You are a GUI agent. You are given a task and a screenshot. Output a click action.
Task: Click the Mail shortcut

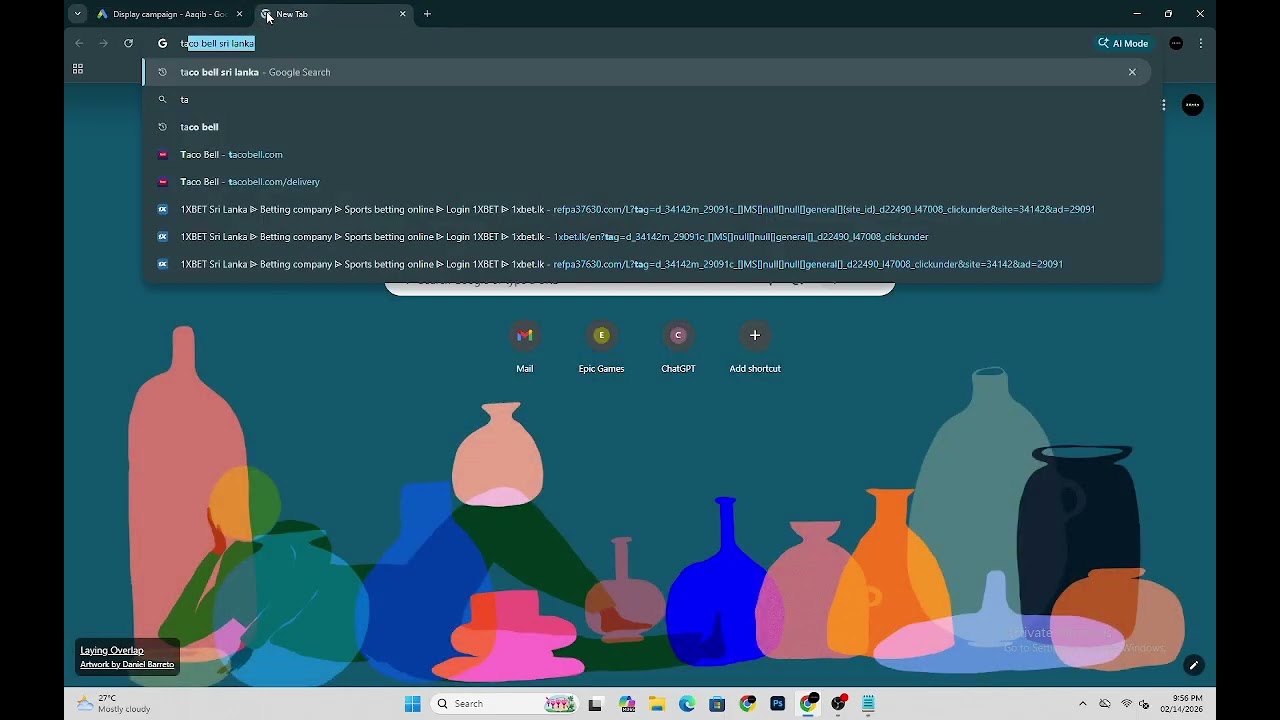(x=525, y=347)
